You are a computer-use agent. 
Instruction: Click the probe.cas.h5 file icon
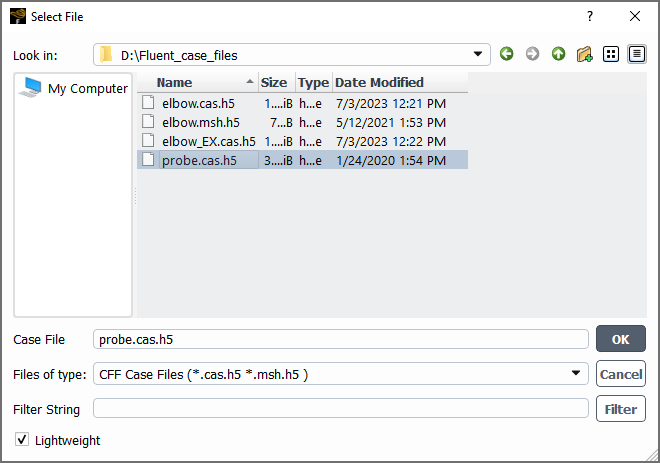click(148, 160)
